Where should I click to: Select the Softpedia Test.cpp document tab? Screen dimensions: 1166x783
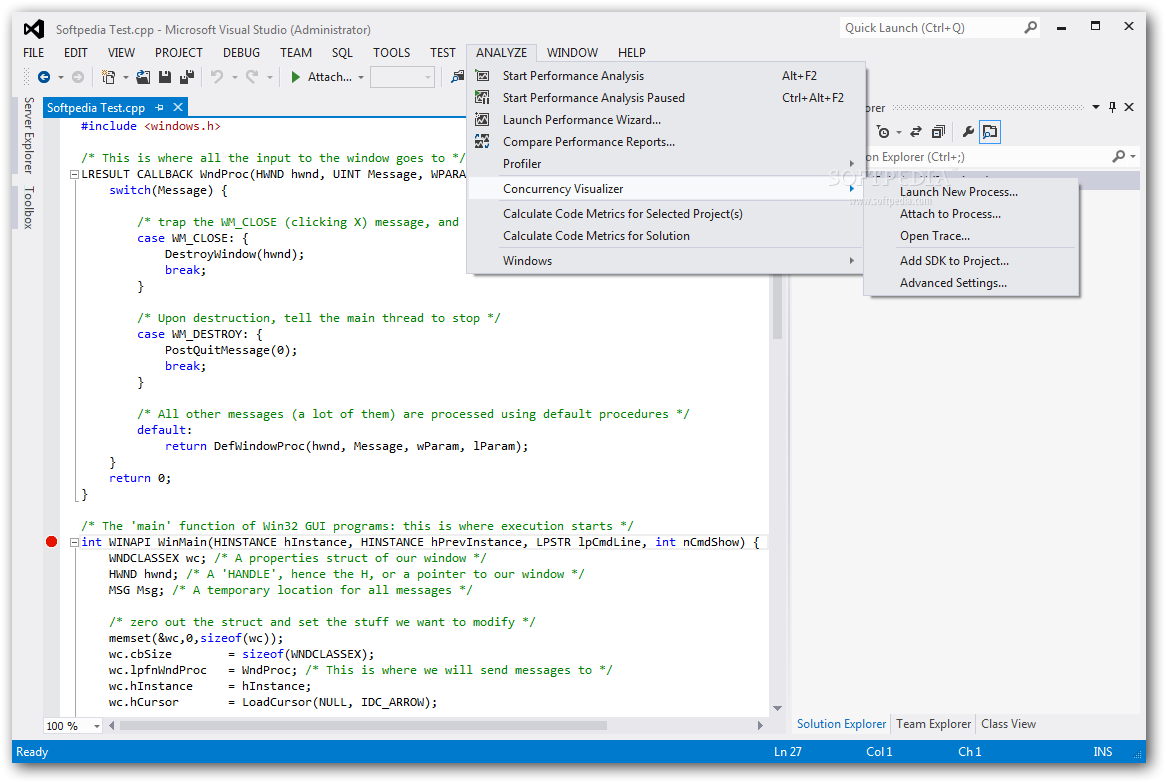tap(96, 108)
